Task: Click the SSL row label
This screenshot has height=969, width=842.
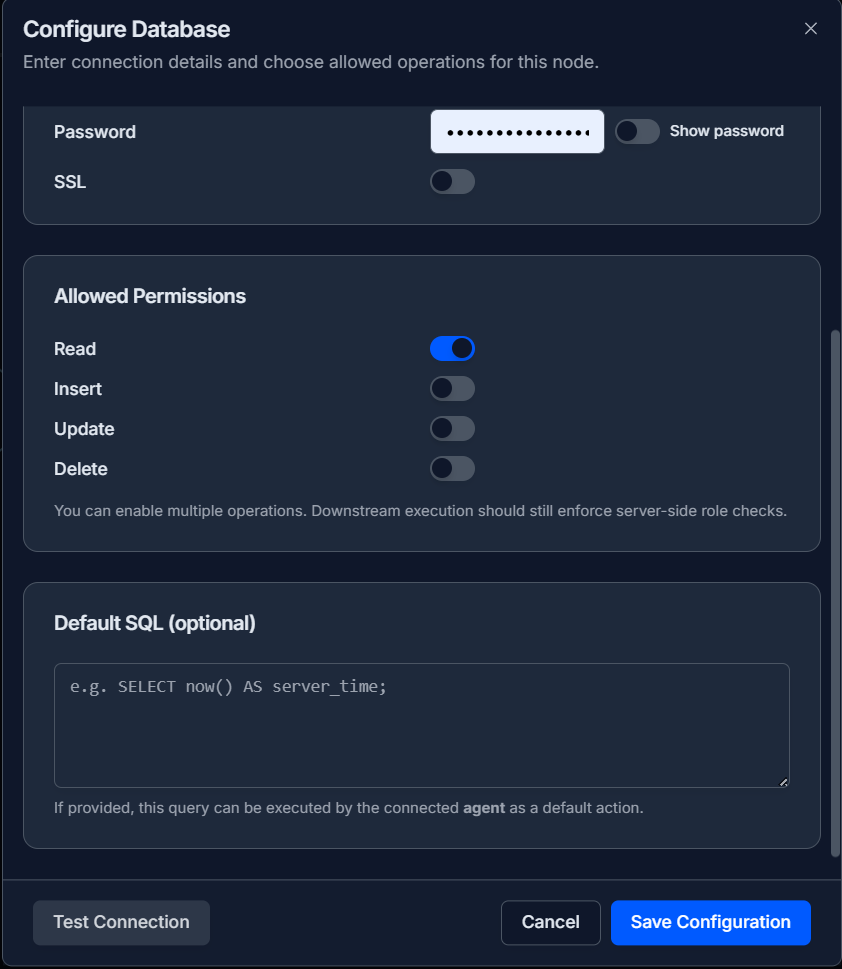Action: tap(67, 181)
